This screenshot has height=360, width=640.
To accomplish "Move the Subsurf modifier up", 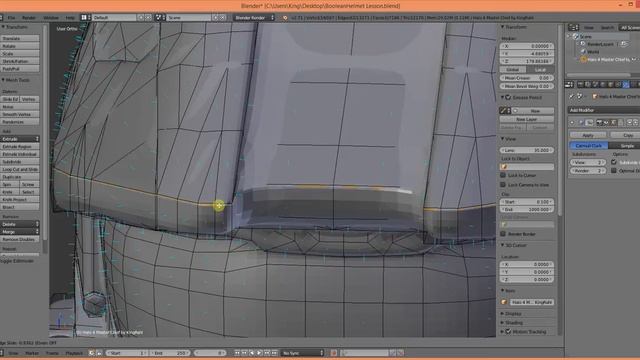I will (x=629, y=122).
